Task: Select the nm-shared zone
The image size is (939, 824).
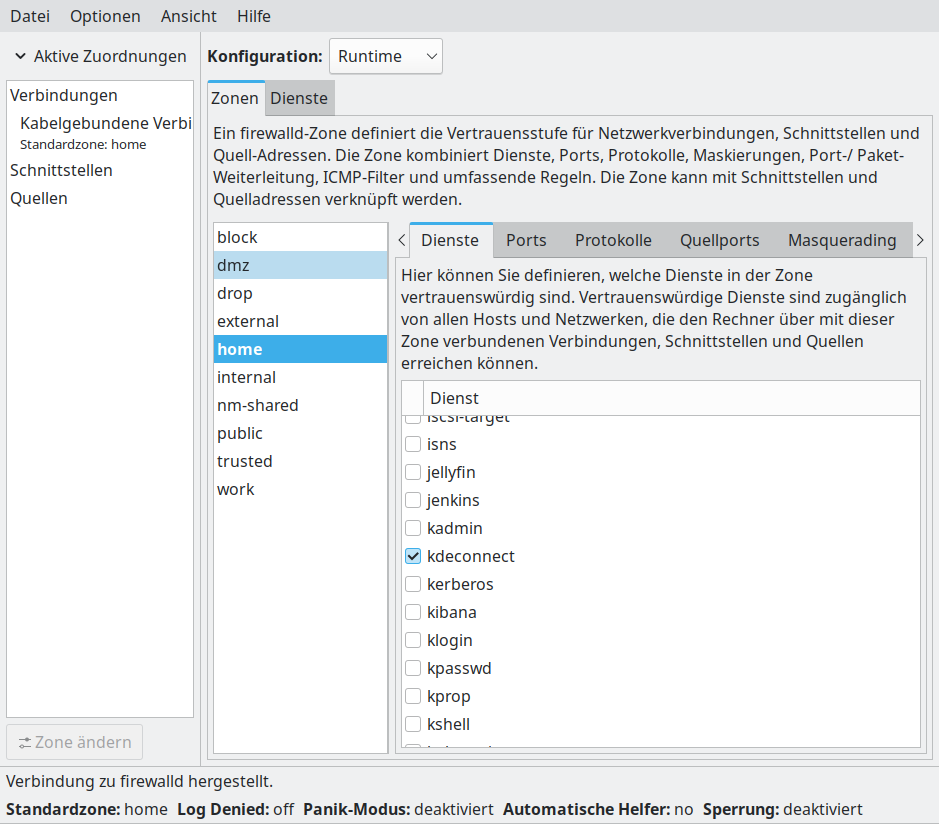Action: pos(300,405)
